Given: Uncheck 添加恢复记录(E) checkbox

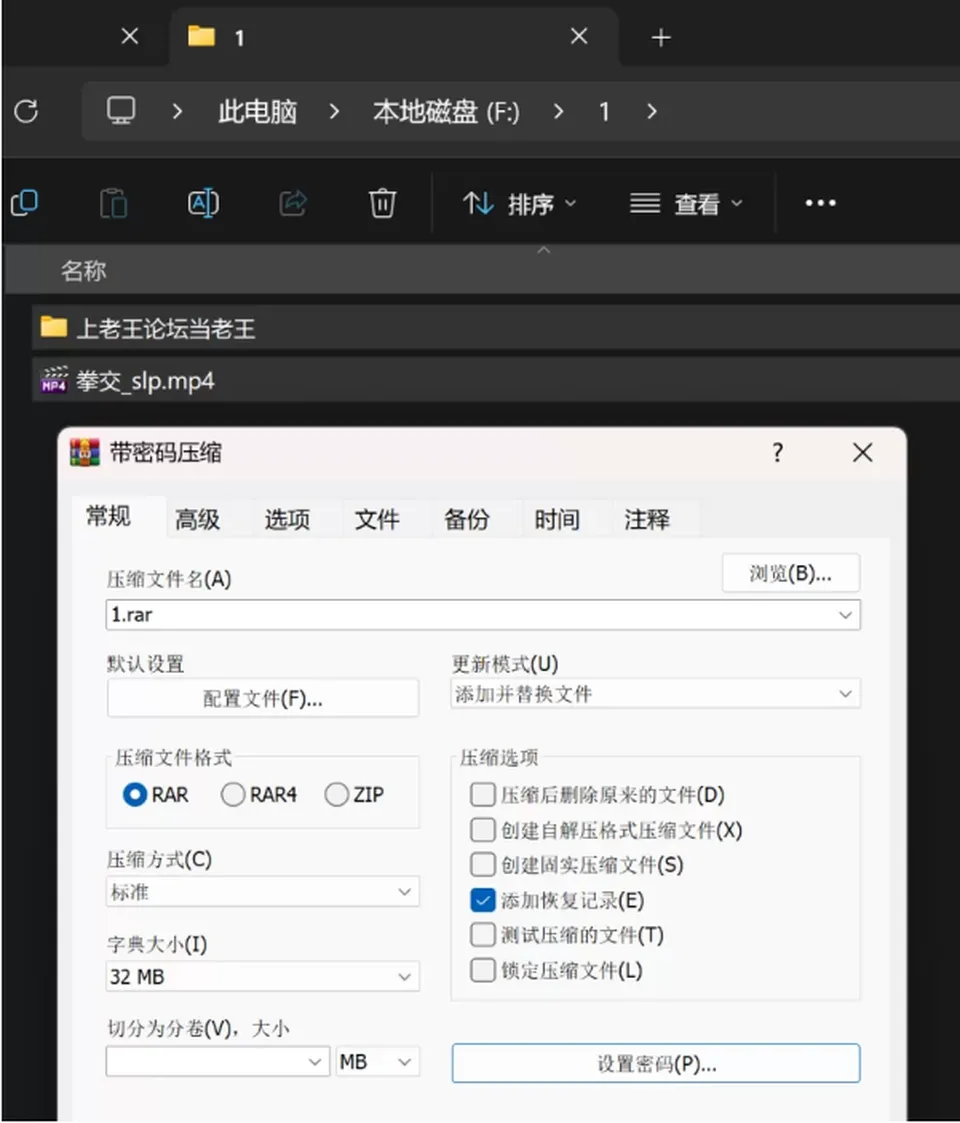Looking at the screenshot, I should 483,900.
